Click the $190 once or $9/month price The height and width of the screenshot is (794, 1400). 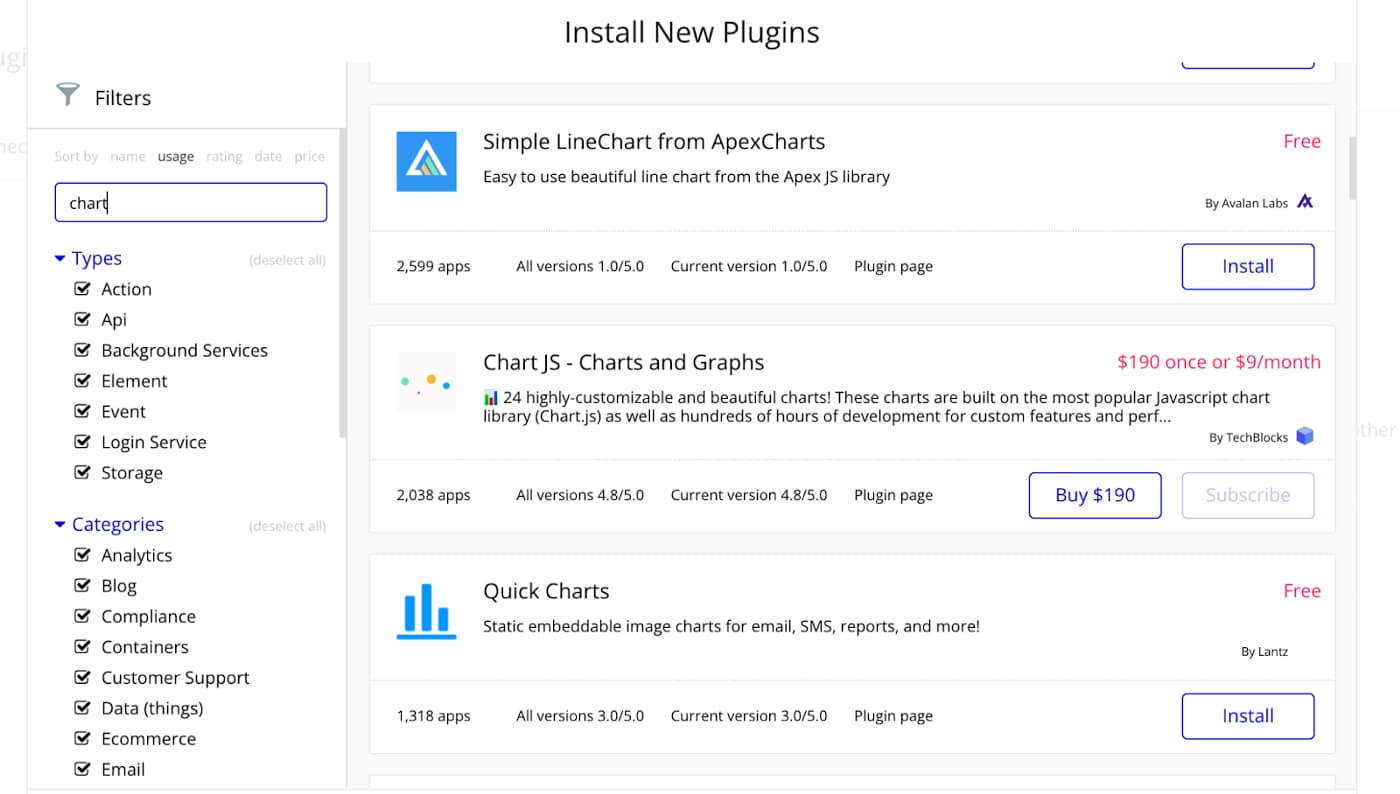click(x=1219, y=362)
